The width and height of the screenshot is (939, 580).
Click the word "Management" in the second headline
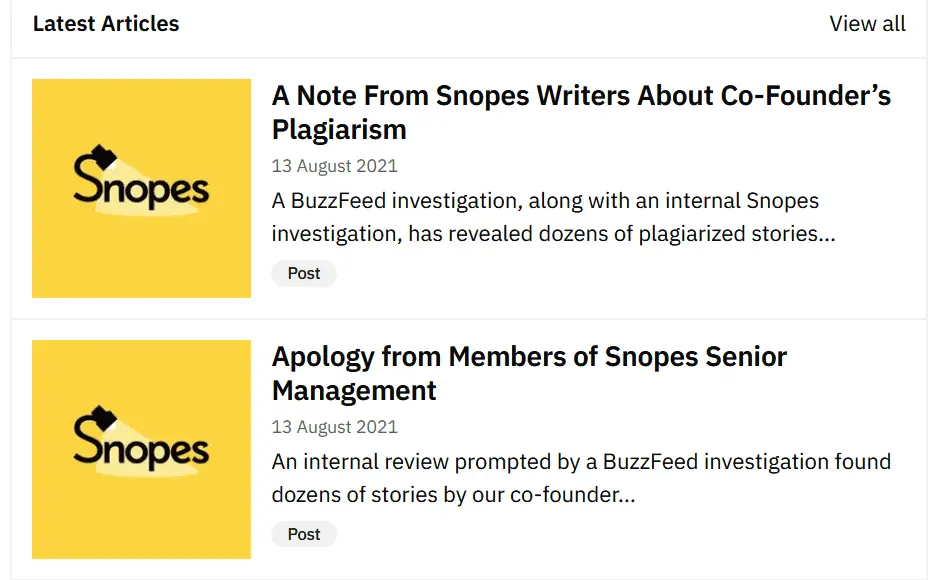point(354,391)
